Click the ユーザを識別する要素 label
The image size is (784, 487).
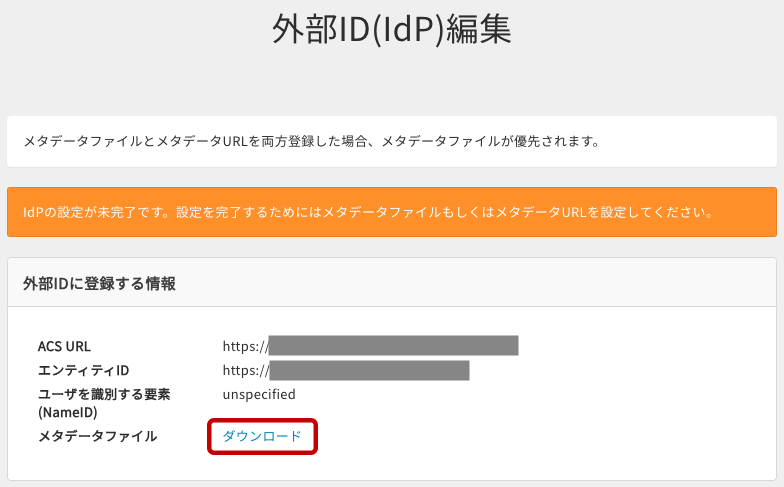[x=103, y=395]
